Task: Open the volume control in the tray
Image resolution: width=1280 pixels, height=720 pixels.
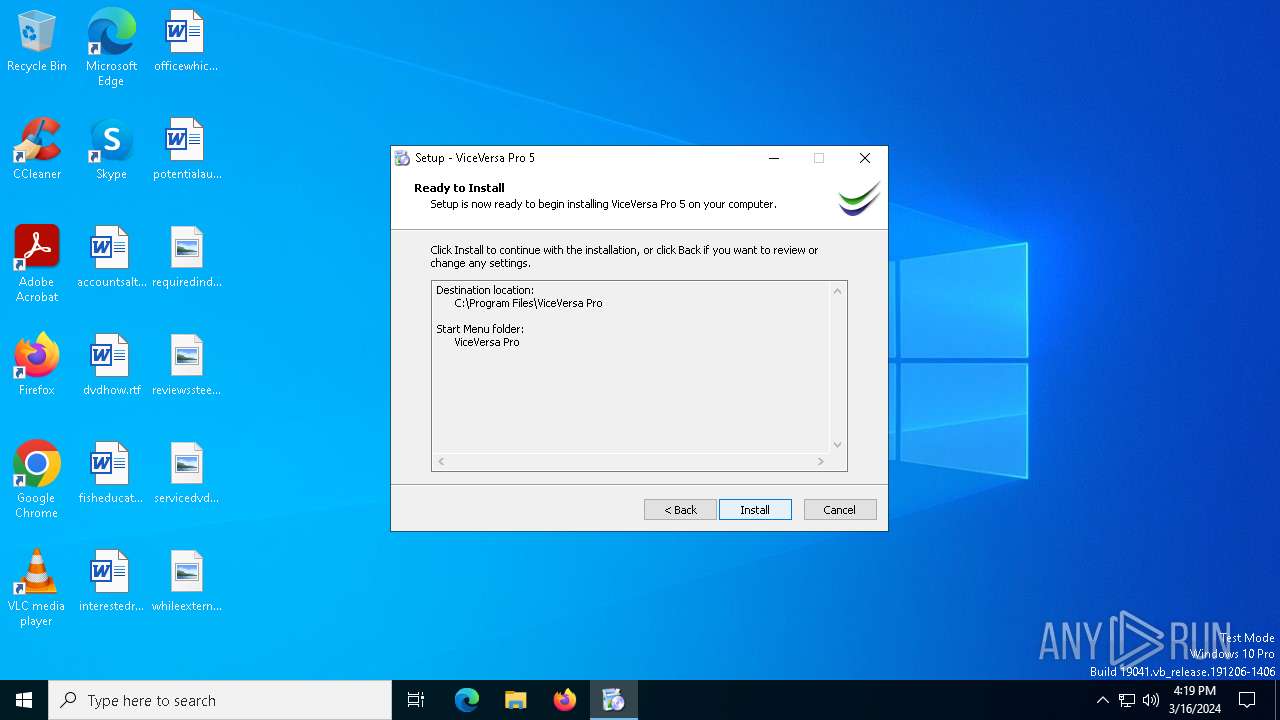Action: click(1151, 700)
